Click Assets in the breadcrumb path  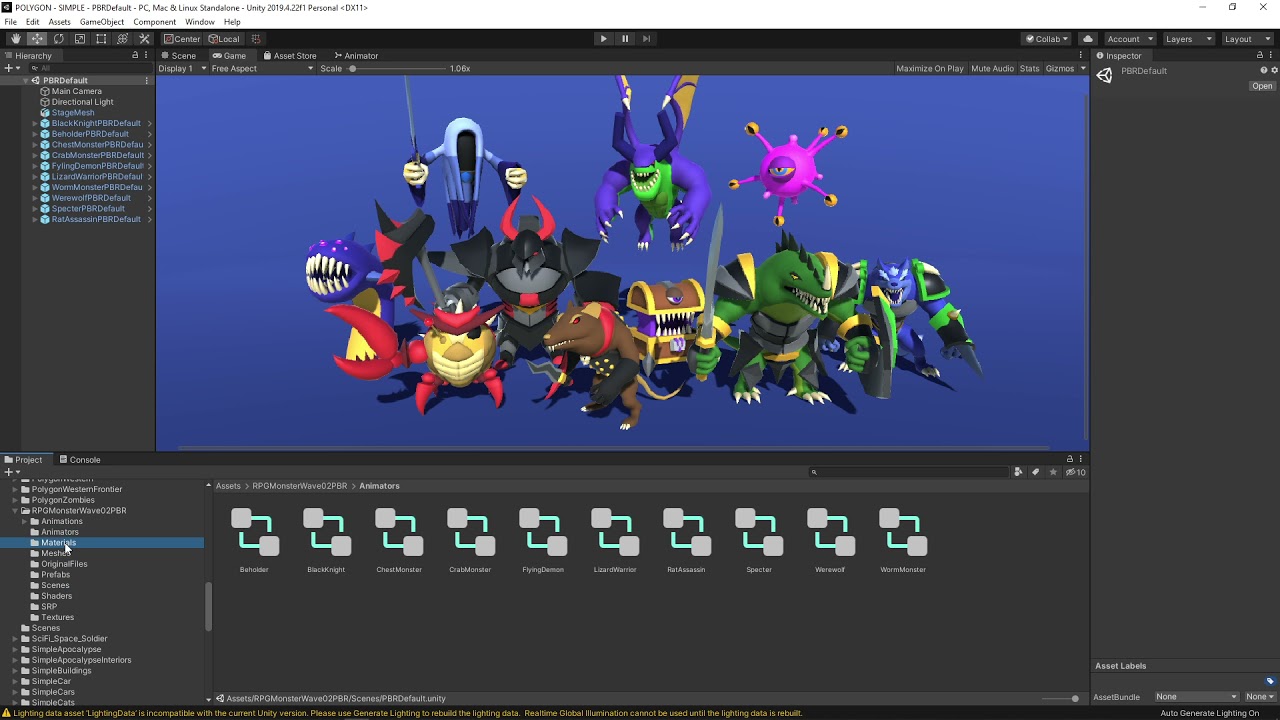228,486
